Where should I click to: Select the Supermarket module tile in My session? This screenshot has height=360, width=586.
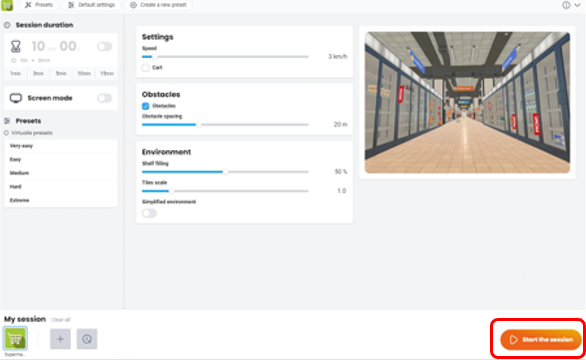pyautogui.click(x=15, y=338)
